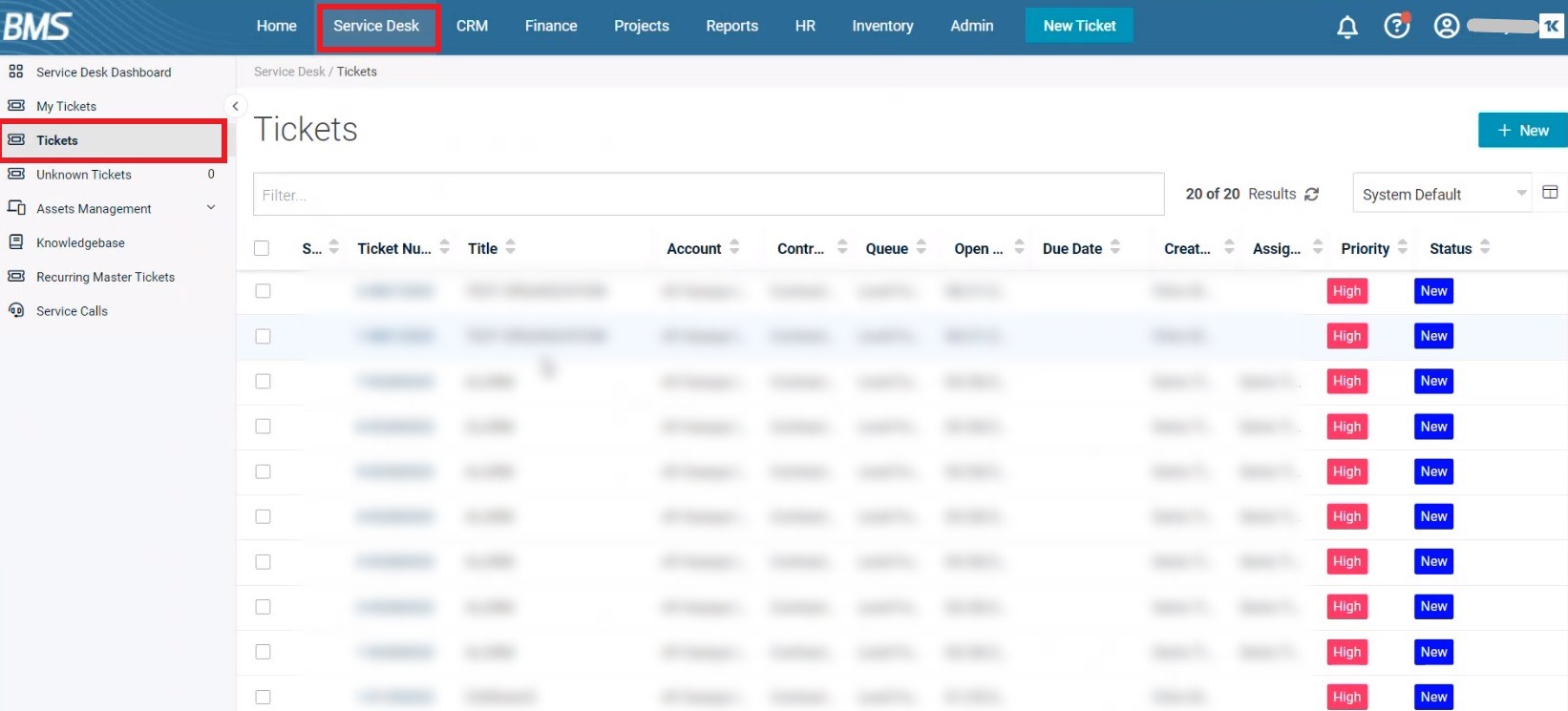The image size is (1568, 711).
Task: Tick the select-all checkbox in header
Action: [x=262, y=248]
